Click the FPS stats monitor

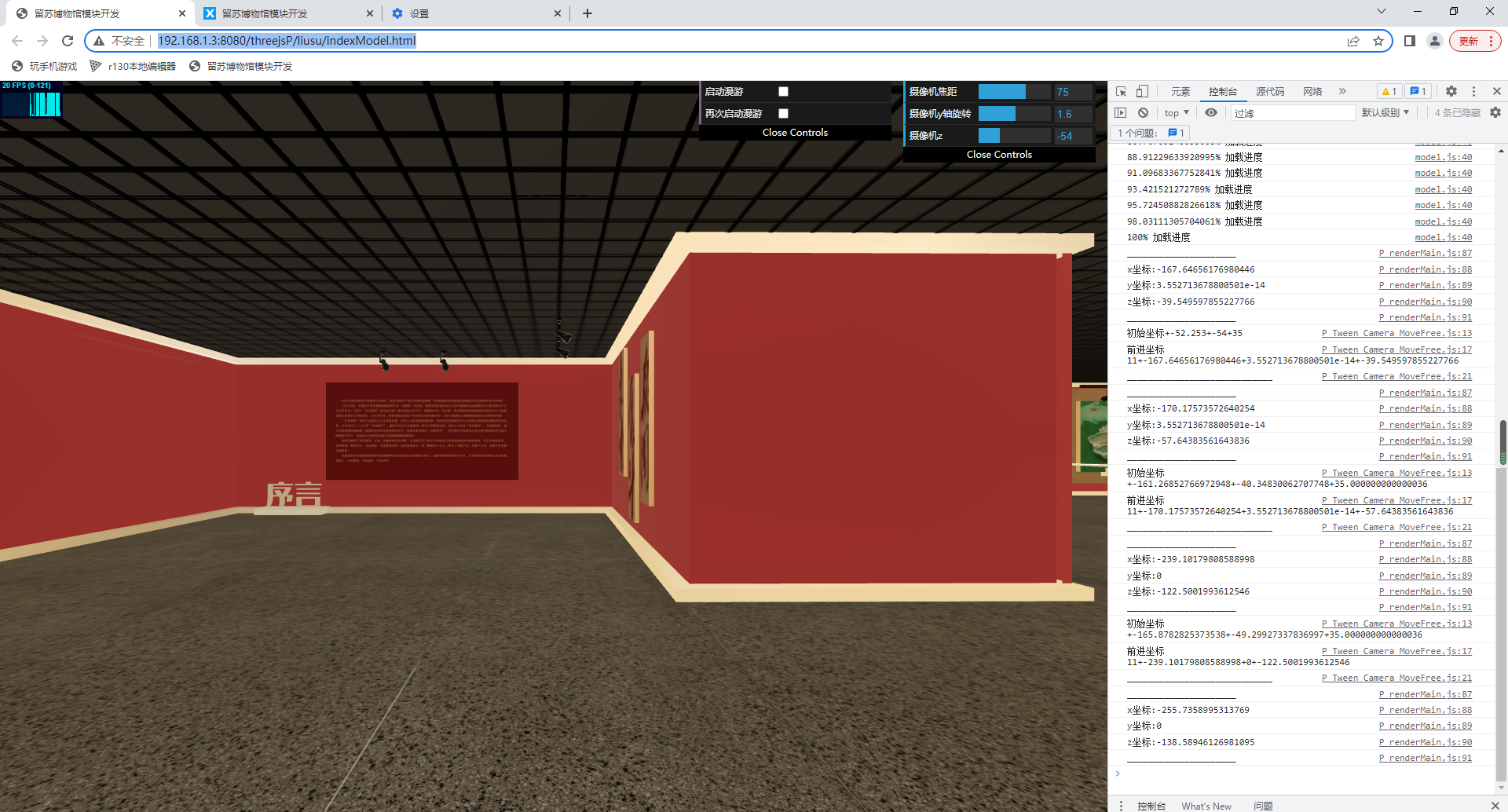[x=31, y=99]
